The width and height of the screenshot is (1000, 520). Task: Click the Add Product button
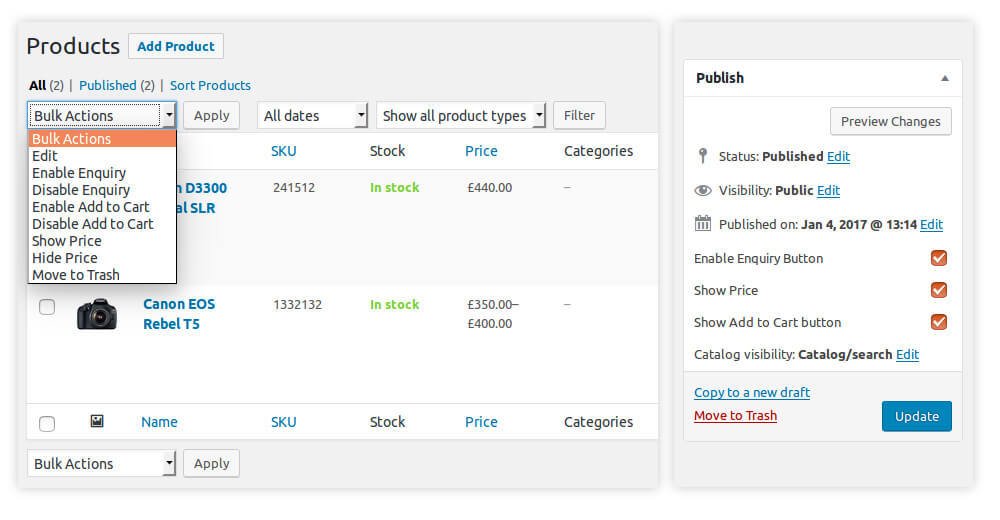176,46
